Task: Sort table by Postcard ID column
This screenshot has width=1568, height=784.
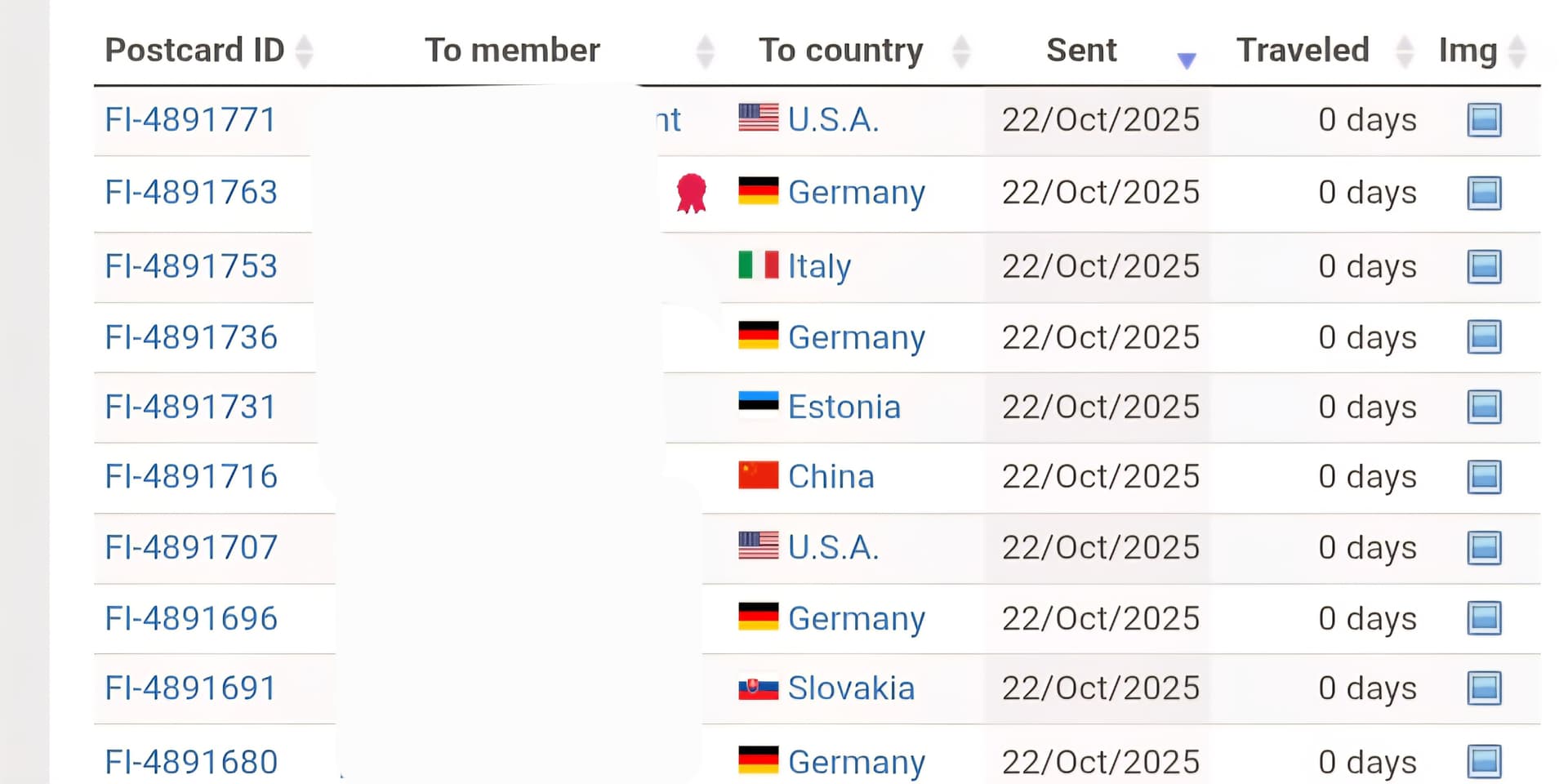Action: pos(194,51)
